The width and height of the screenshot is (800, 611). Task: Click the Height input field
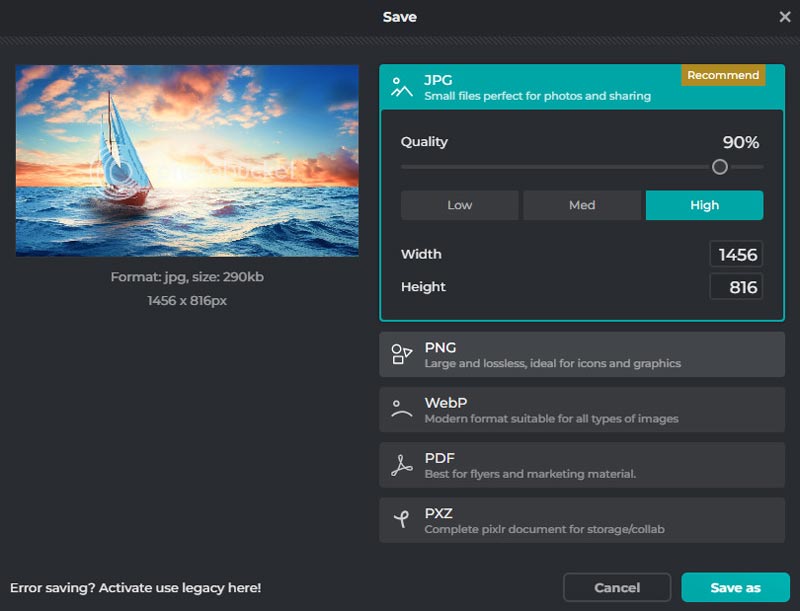(x=736, y=287)
